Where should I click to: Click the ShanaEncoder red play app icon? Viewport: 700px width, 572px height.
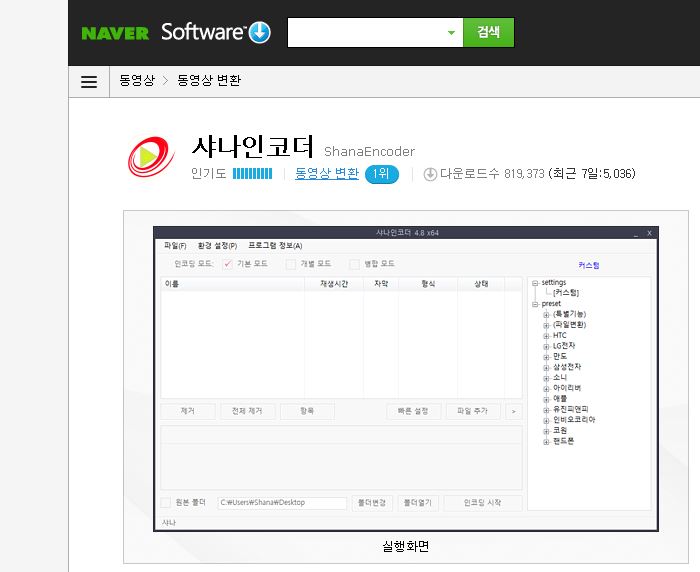click(x=151, y=157)
